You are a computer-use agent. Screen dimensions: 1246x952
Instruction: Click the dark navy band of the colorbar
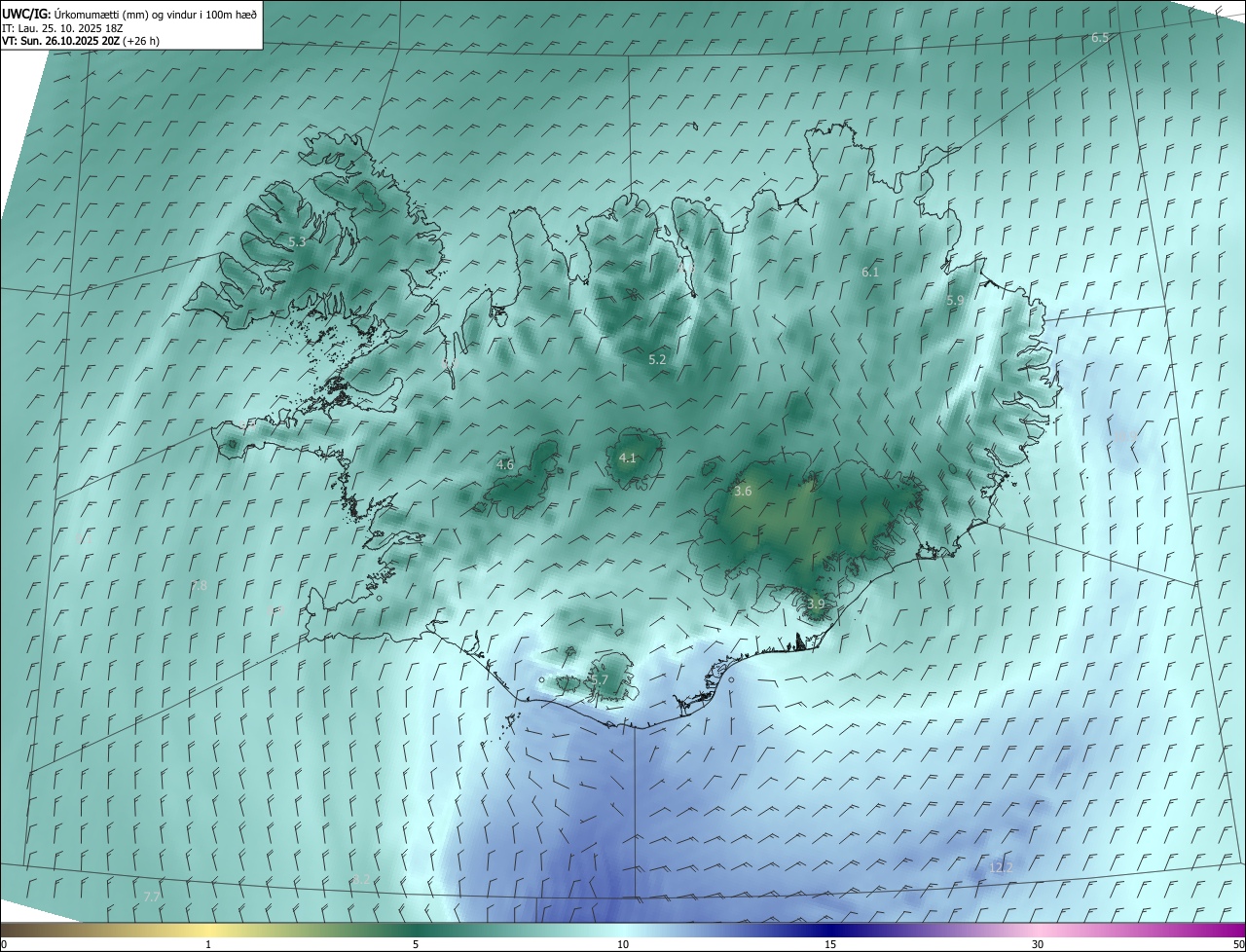click(830, 931)
